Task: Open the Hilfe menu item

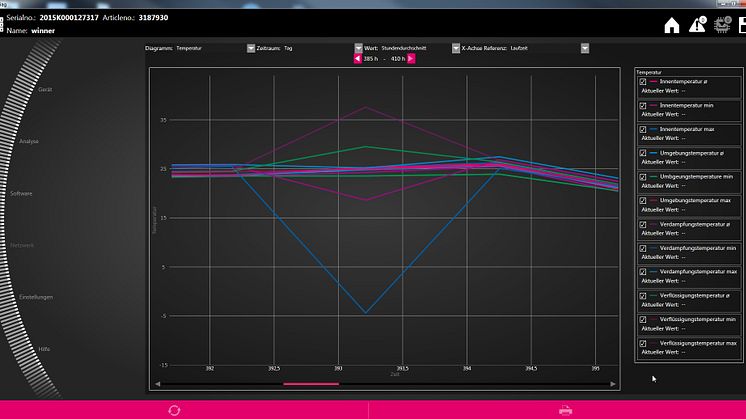Action: 44,349
